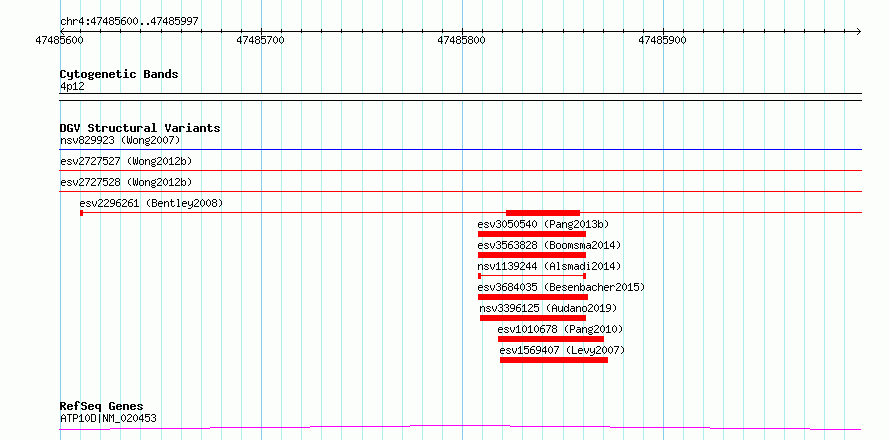Image resolution: width=890 pixels, height=440 pixels.
Task: Click the red bar under esv3563828
Action: coord(532,255)
